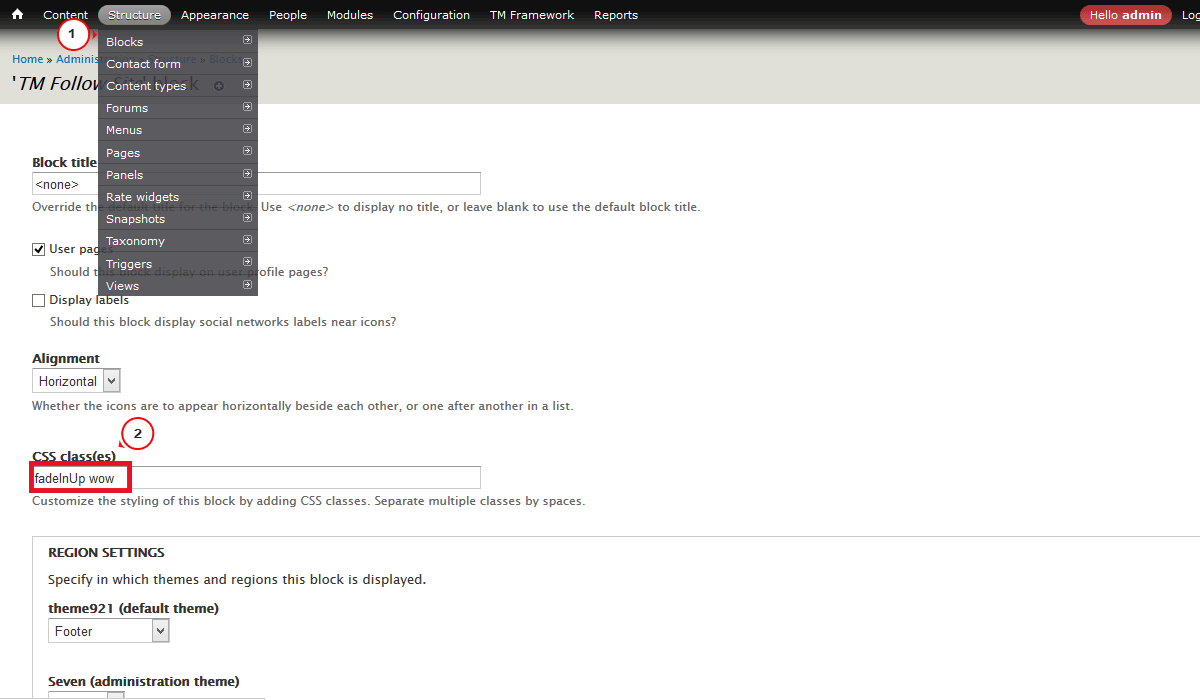
Task: Select Rate widgets in Structure submenu
Action: pyautogui.click(x=178, y=197)
